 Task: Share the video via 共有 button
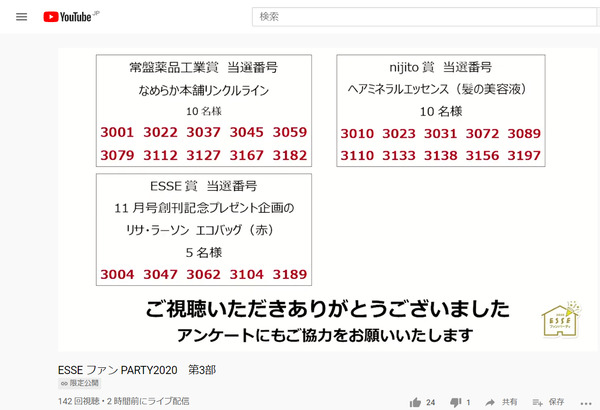click(x=501, y=402)
